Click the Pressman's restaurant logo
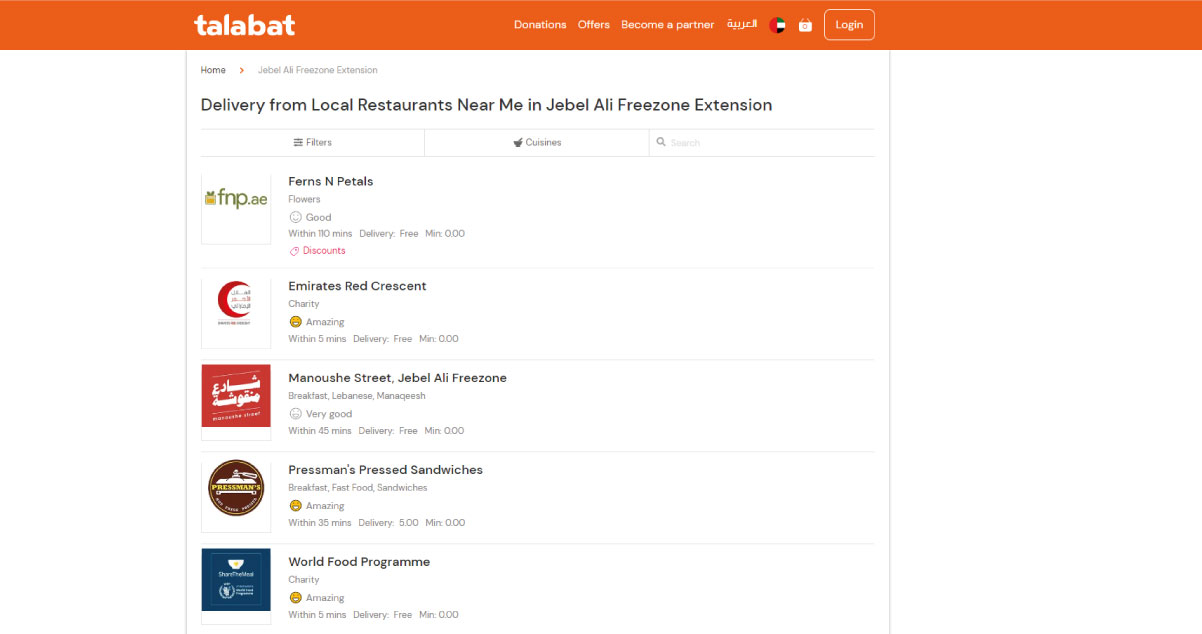1202x634 pixels. click(x=236, y=489)
